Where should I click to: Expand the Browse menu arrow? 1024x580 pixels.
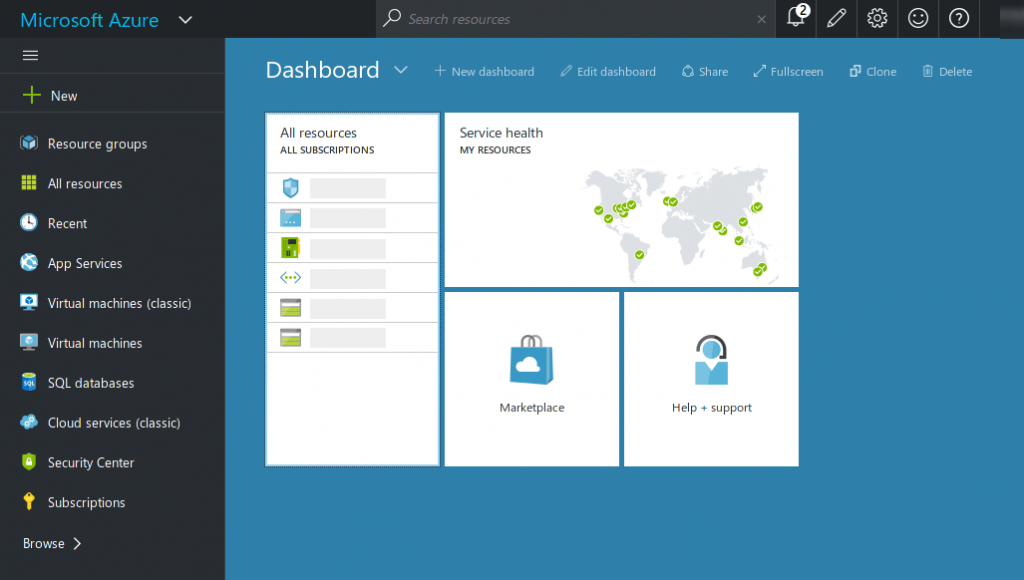point(77,543)
